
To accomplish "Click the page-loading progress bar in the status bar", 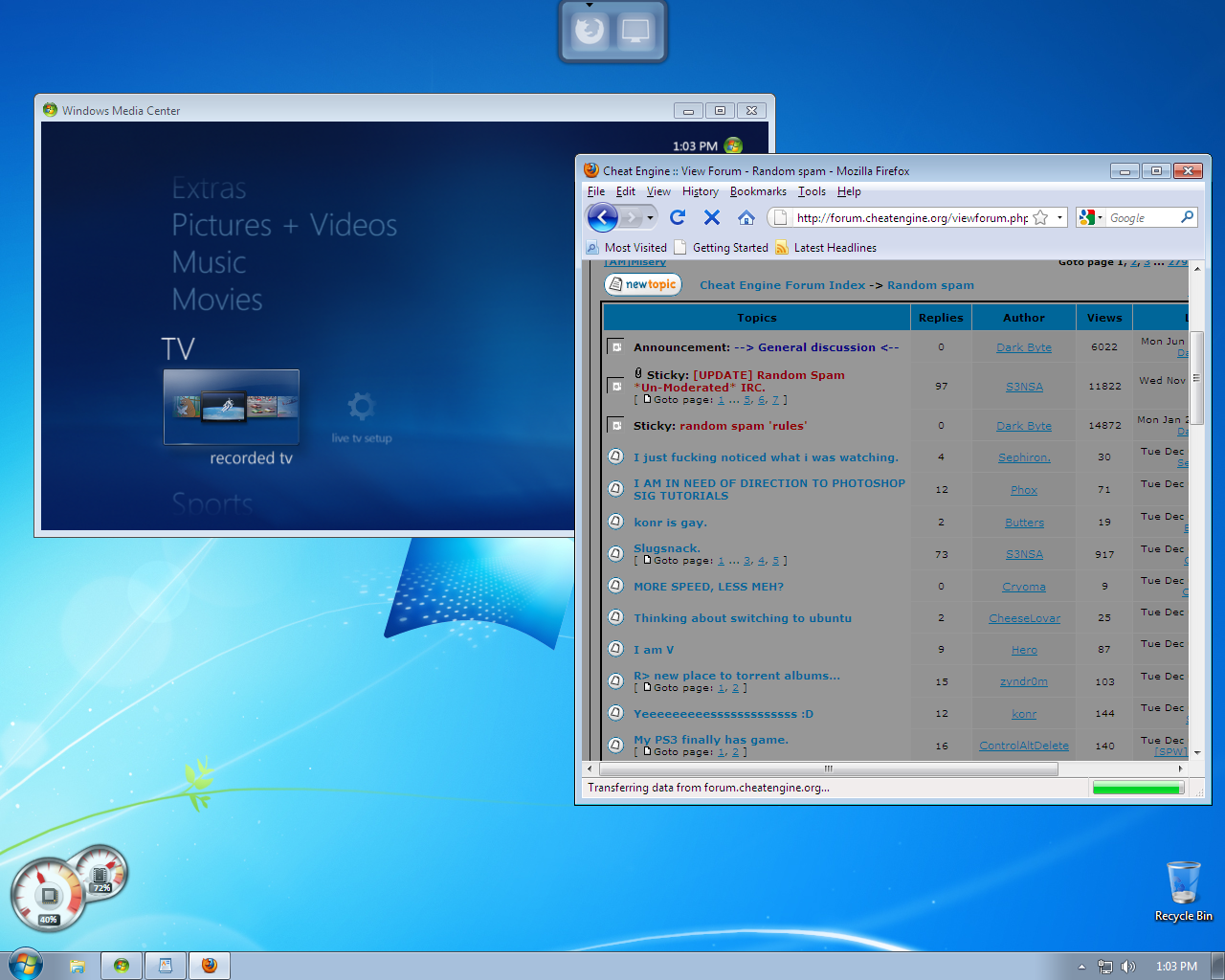I will pos(1138,789).
